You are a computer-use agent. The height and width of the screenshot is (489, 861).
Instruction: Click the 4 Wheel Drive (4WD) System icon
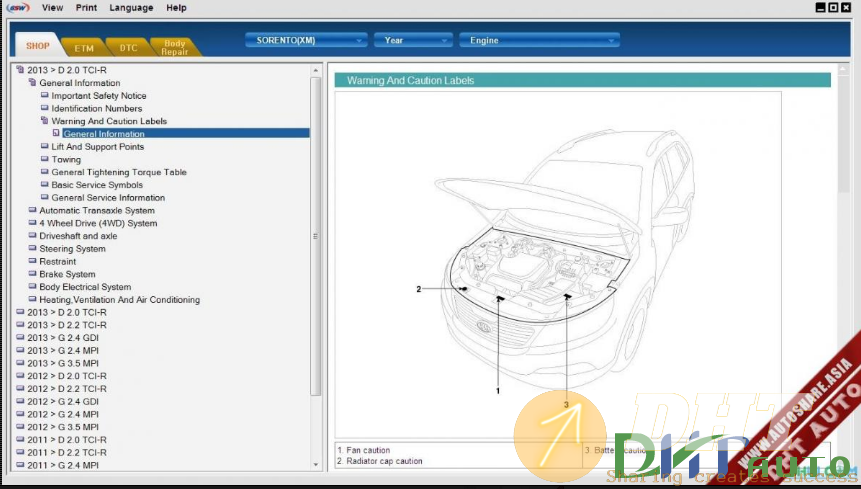point(32,222)
